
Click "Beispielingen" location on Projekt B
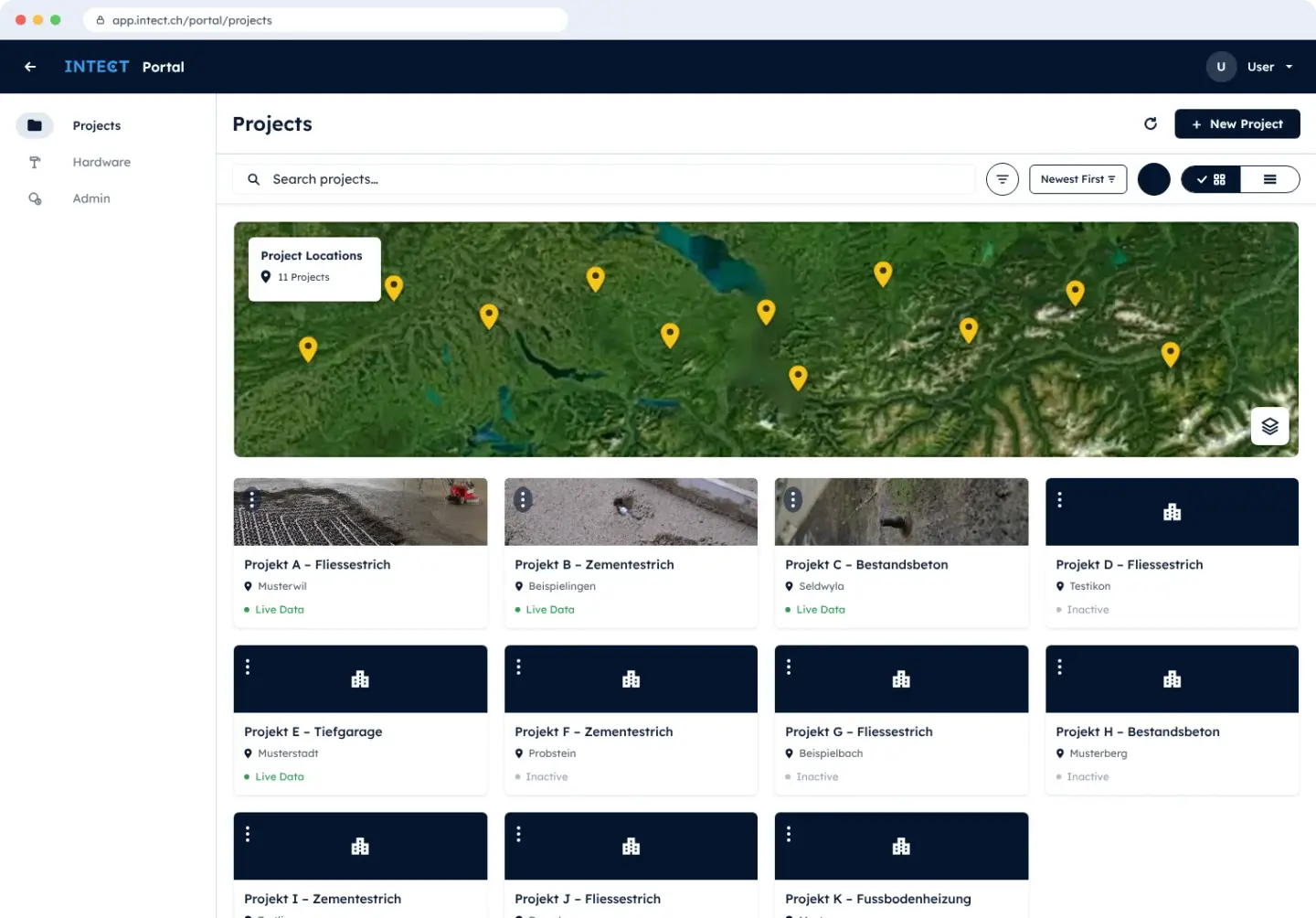pyautogui.click(x=562, y=587)
